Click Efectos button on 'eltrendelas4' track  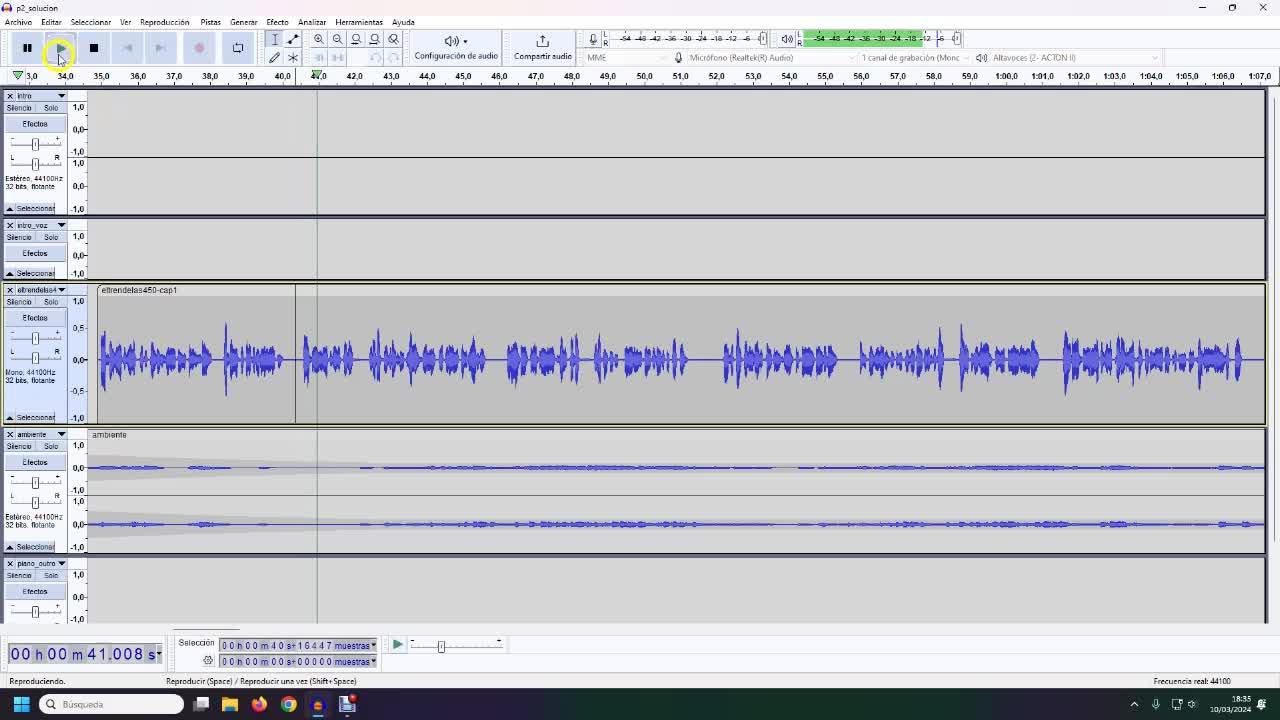coord(35,318)
